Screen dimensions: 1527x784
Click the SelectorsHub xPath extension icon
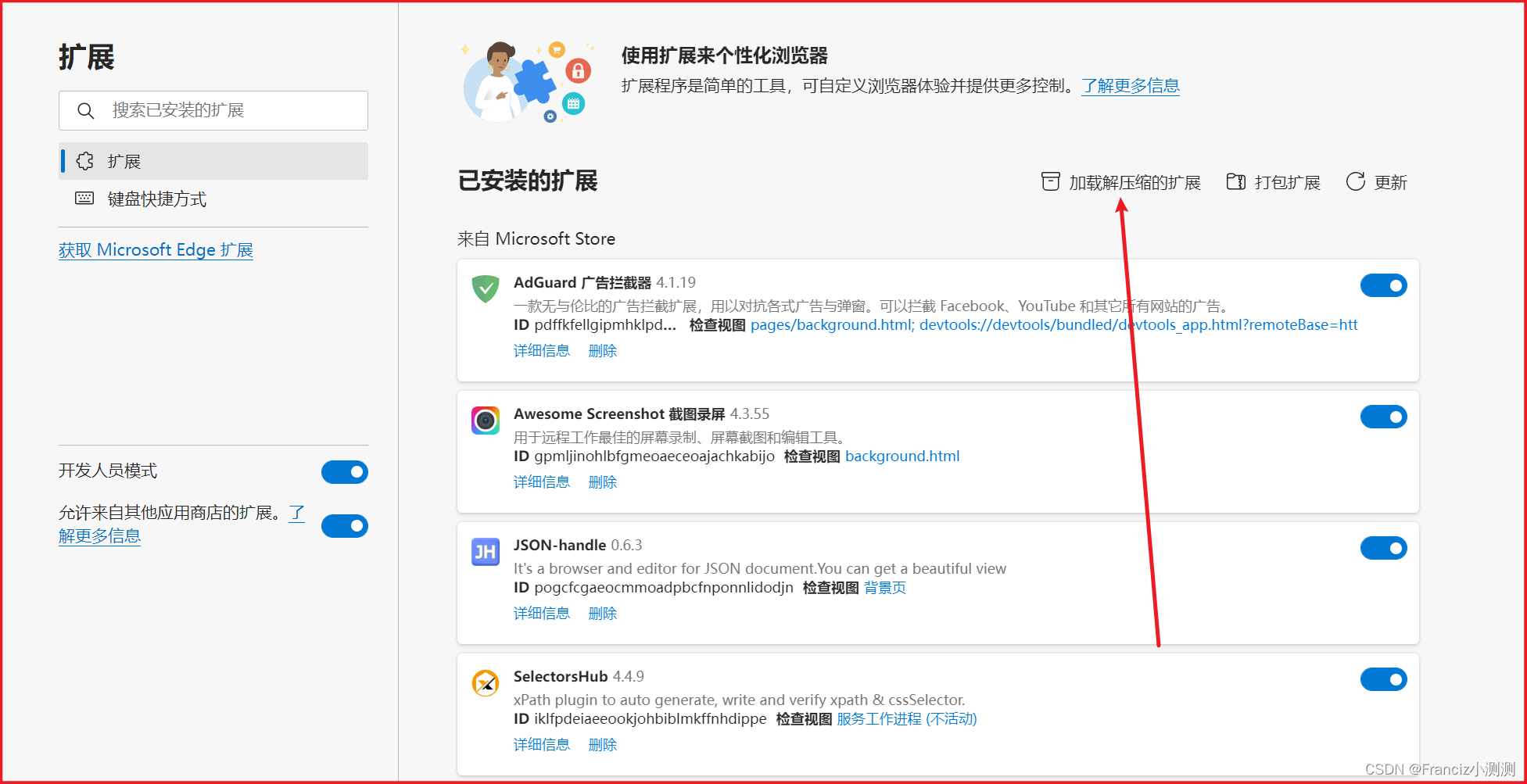coord(485,682)
